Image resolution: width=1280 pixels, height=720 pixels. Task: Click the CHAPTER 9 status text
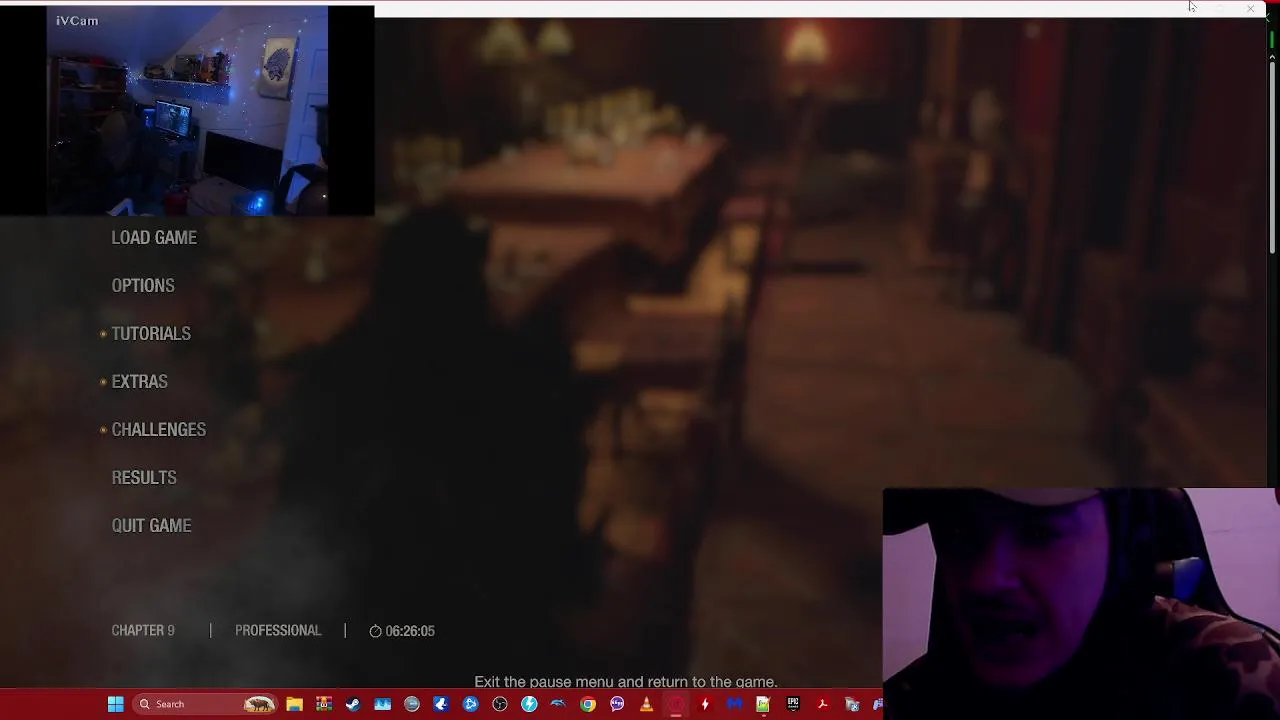tap(143, 631)
